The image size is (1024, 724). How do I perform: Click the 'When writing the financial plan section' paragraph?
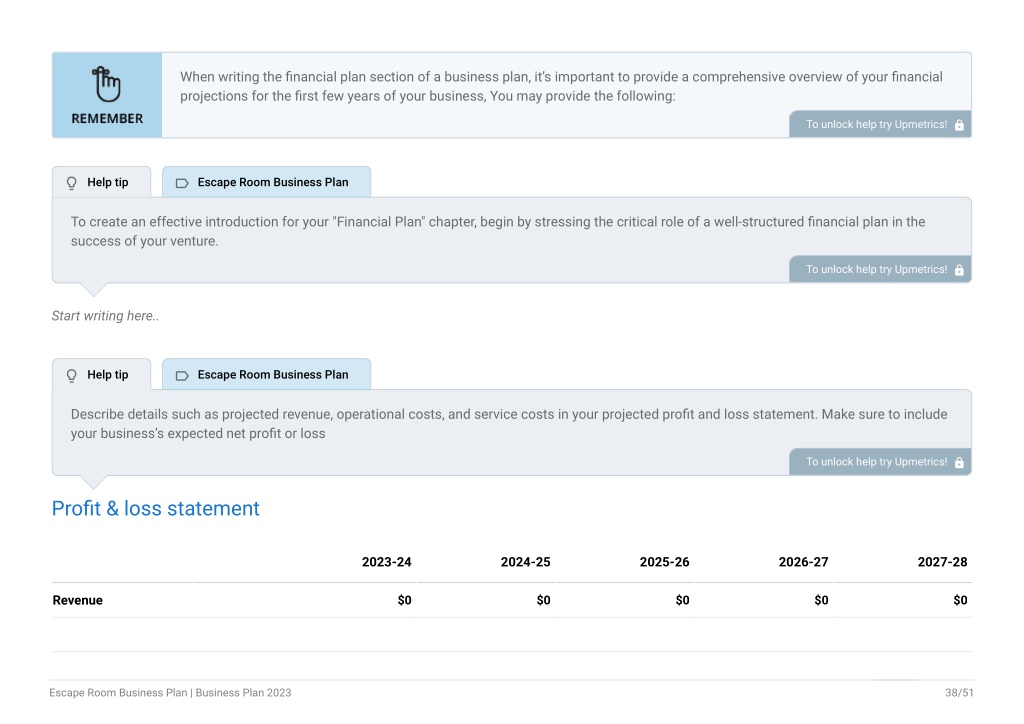click(x=561, y=86)
